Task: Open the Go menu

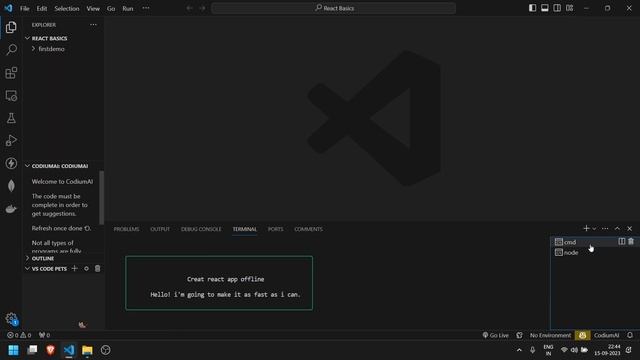Action: click(111, 8)
